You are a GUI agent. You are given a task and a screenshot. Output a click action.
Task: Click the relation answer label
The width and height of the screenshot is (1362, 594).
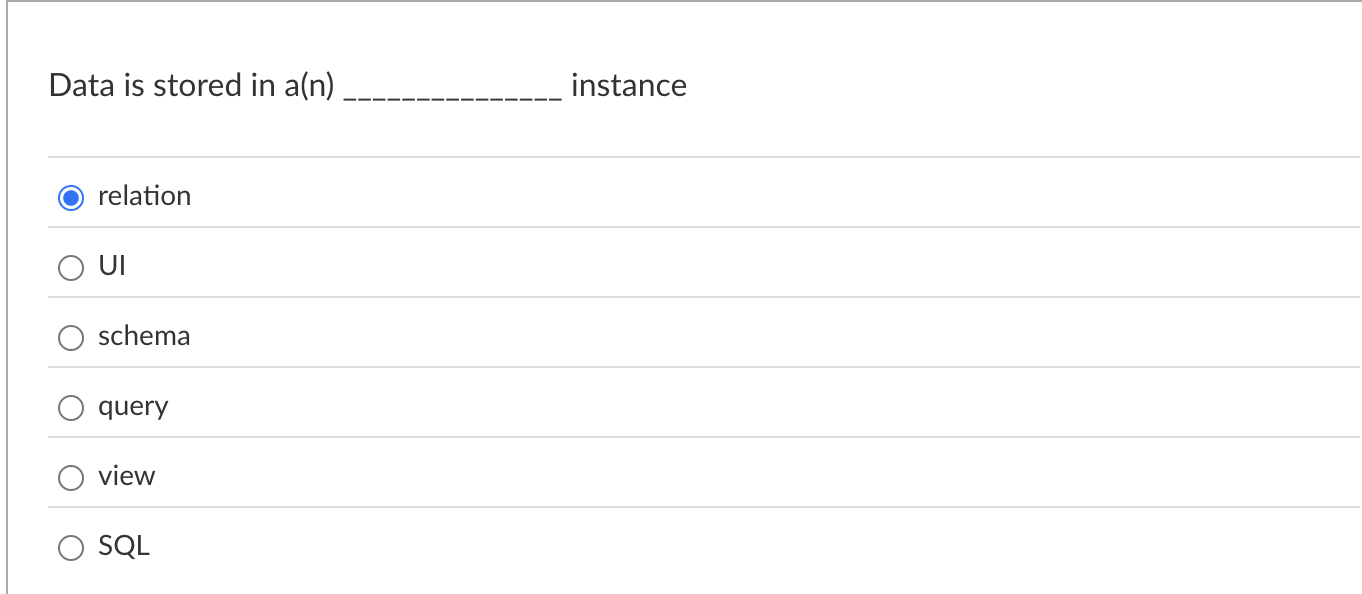(143, 196)
